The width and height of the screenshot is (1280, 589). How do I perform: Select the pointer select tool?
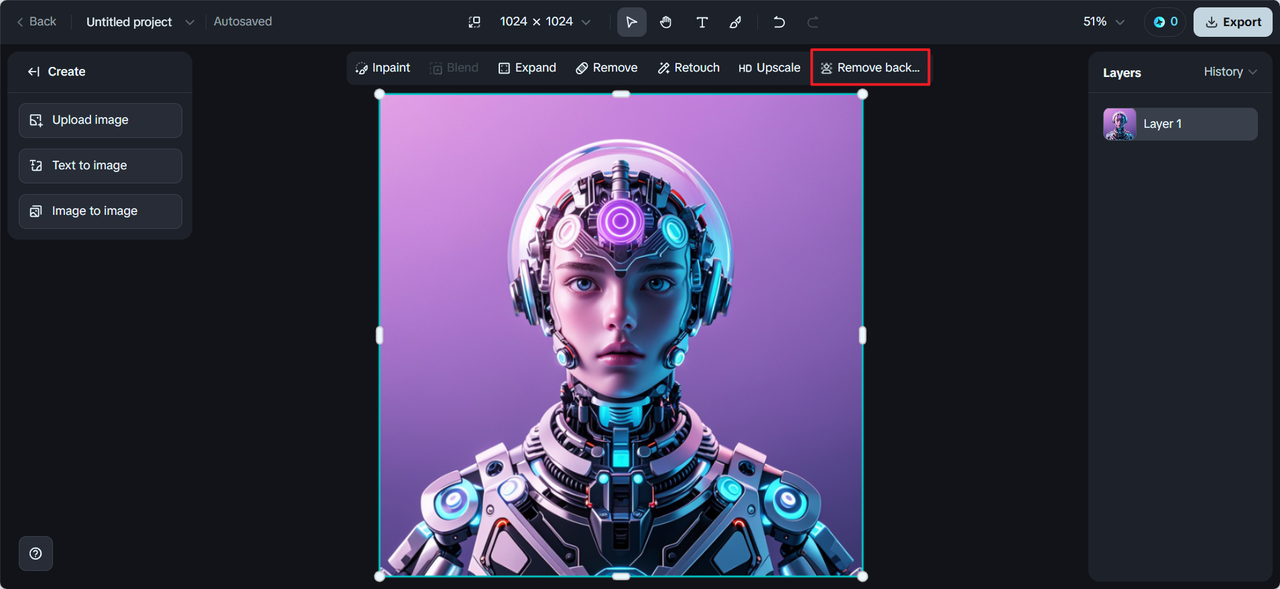tap(632, 22)
